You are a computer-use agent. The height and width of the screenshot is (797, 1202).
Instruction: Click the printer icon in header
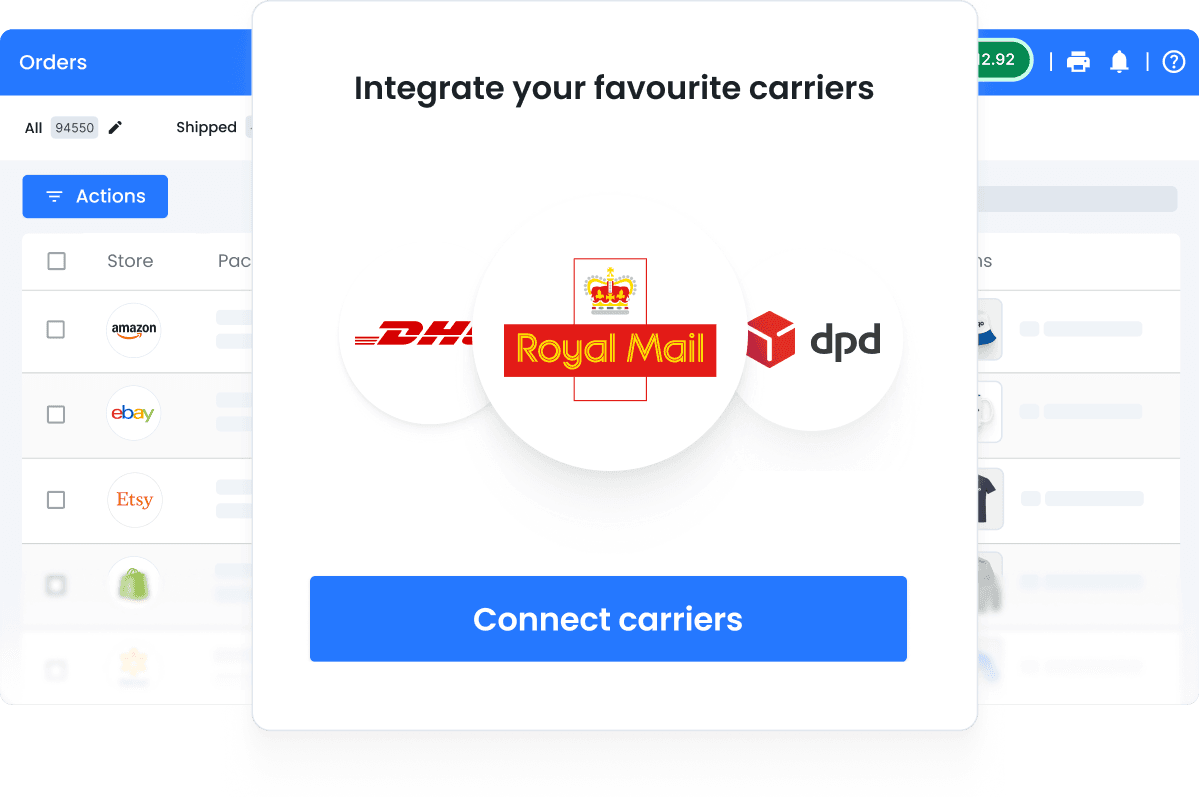tap(1078, 62)
